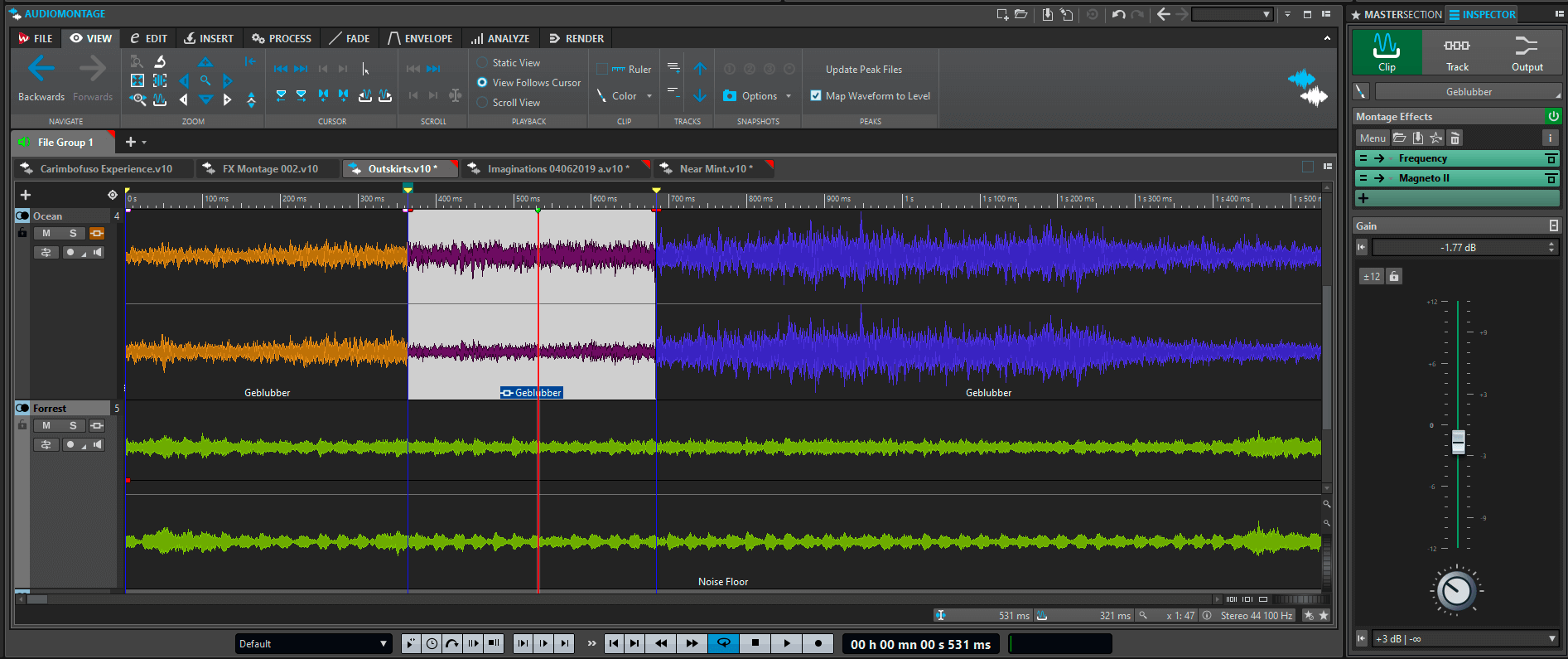This screenshot has width=1568, height=659.
Task: Open title bar empty combo box
Action: 1232,14
